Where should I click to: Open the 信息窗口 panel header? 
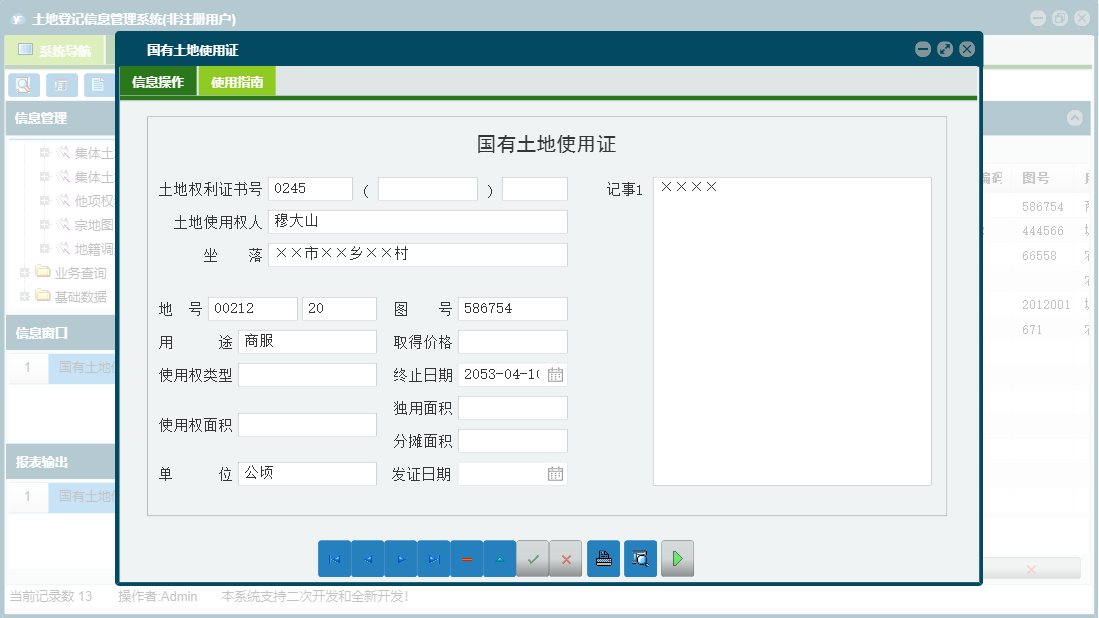pyautogui.click(x=60, y=333)
